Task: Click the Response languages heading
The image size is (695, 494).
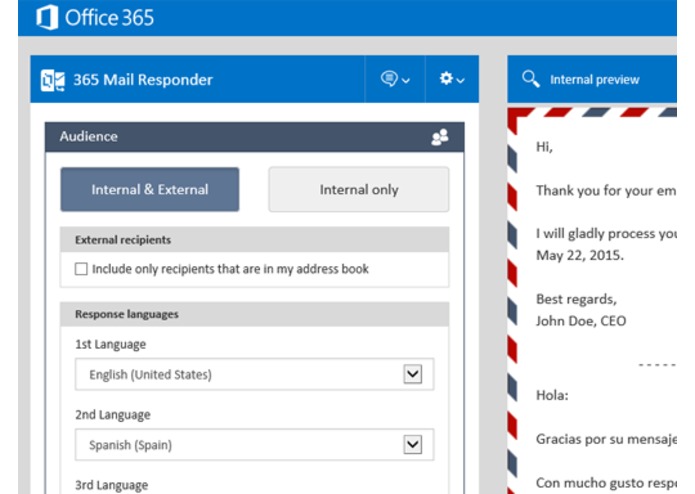Action: click(x=127, y=315)
